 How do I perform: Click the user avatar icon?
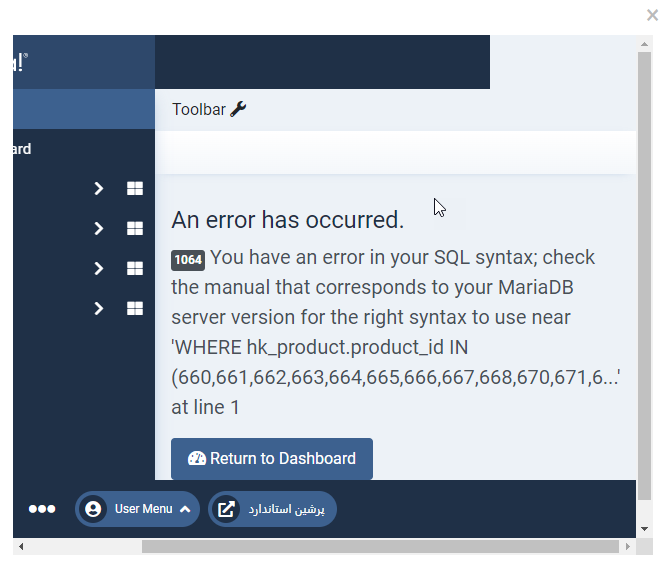tap(93, 509)
